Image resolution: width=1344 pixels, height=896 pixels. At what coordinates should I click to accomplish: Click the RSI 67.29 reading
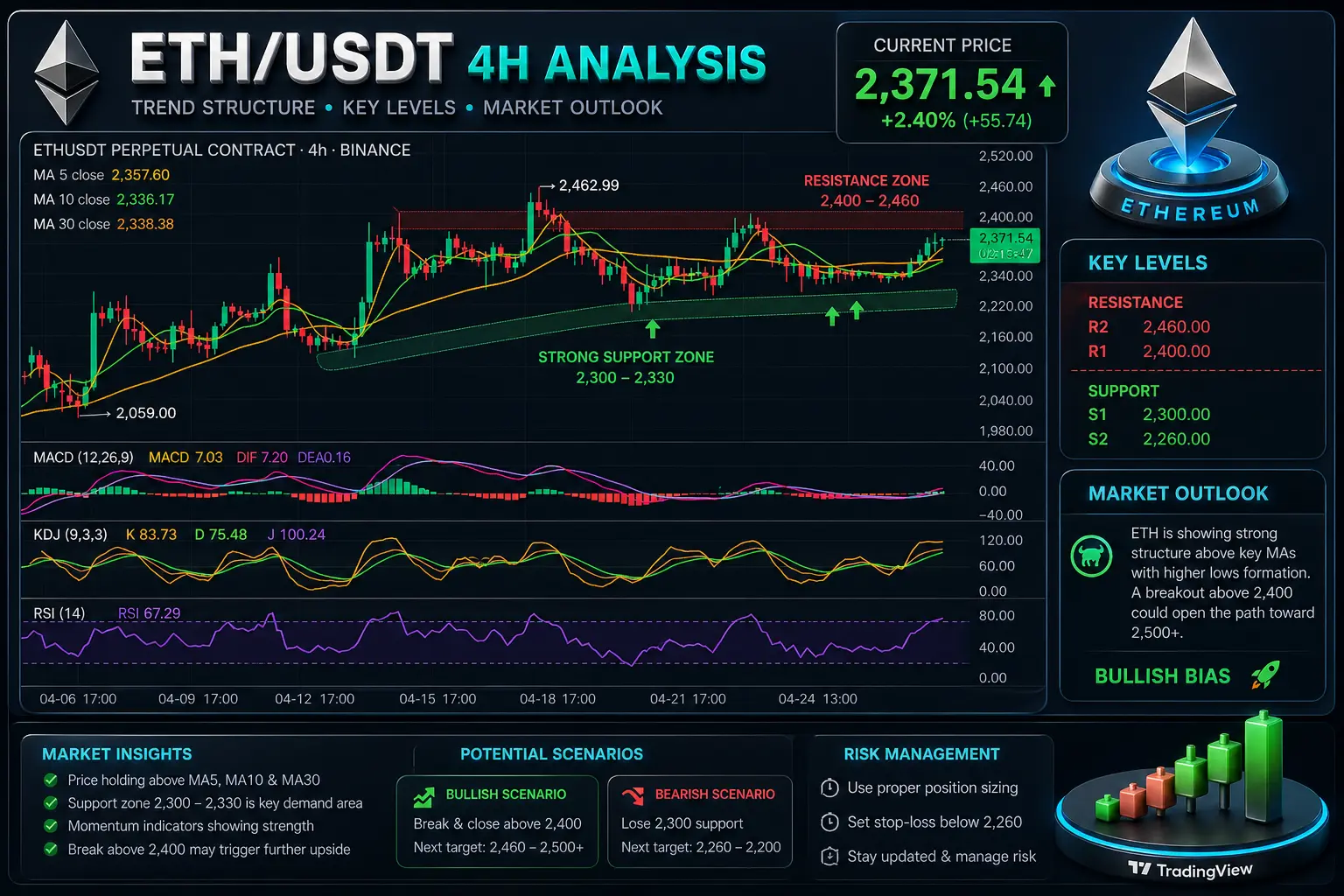click(x=149, y=613)
